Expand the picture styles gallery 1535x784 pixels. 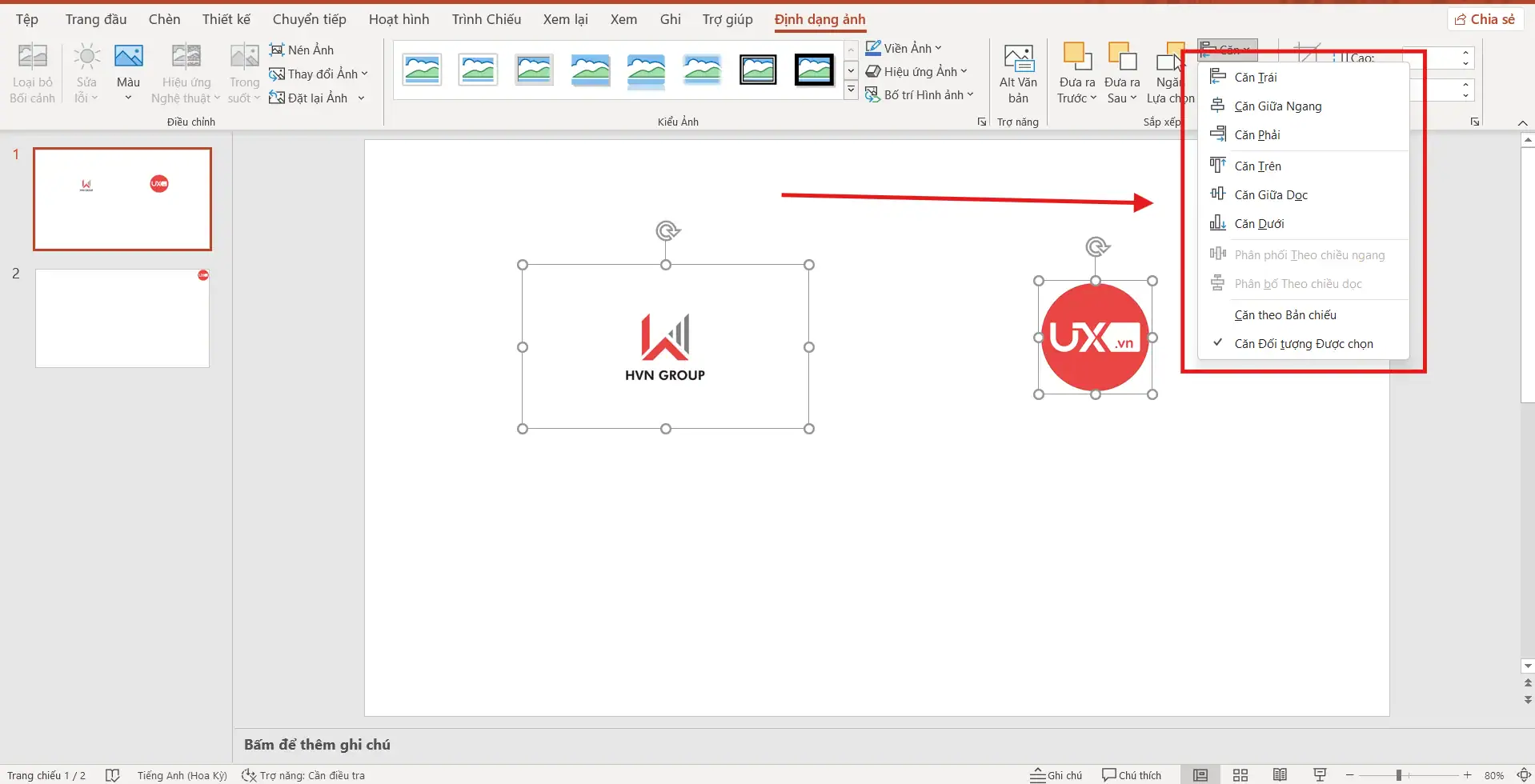851,90
